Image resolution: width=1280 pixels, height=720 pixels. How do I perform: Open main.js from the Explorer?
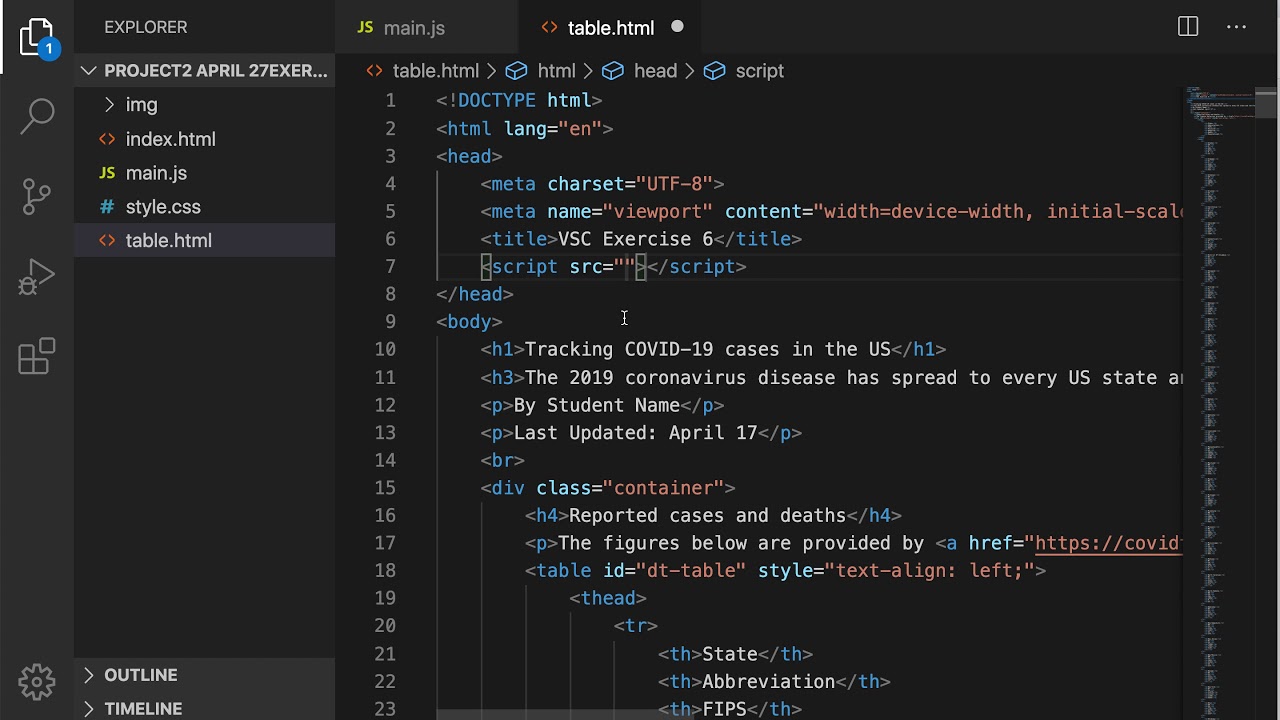[x=156, y=173]
